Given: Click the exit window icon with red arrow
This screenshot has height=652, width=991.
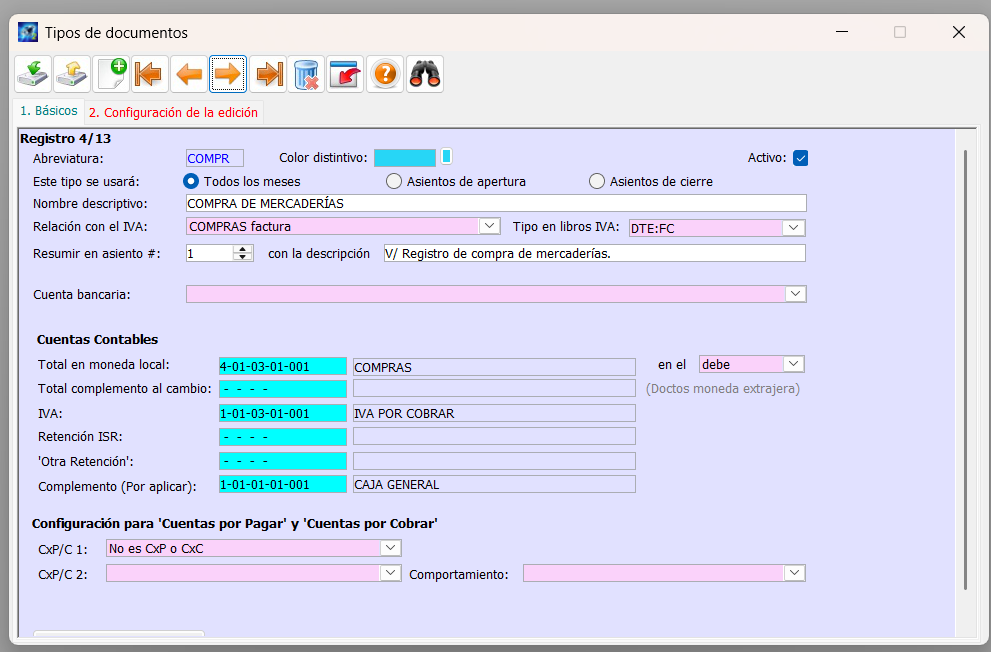Looking at the screenshot, I should pyautogui.click(x=346, y=74).
